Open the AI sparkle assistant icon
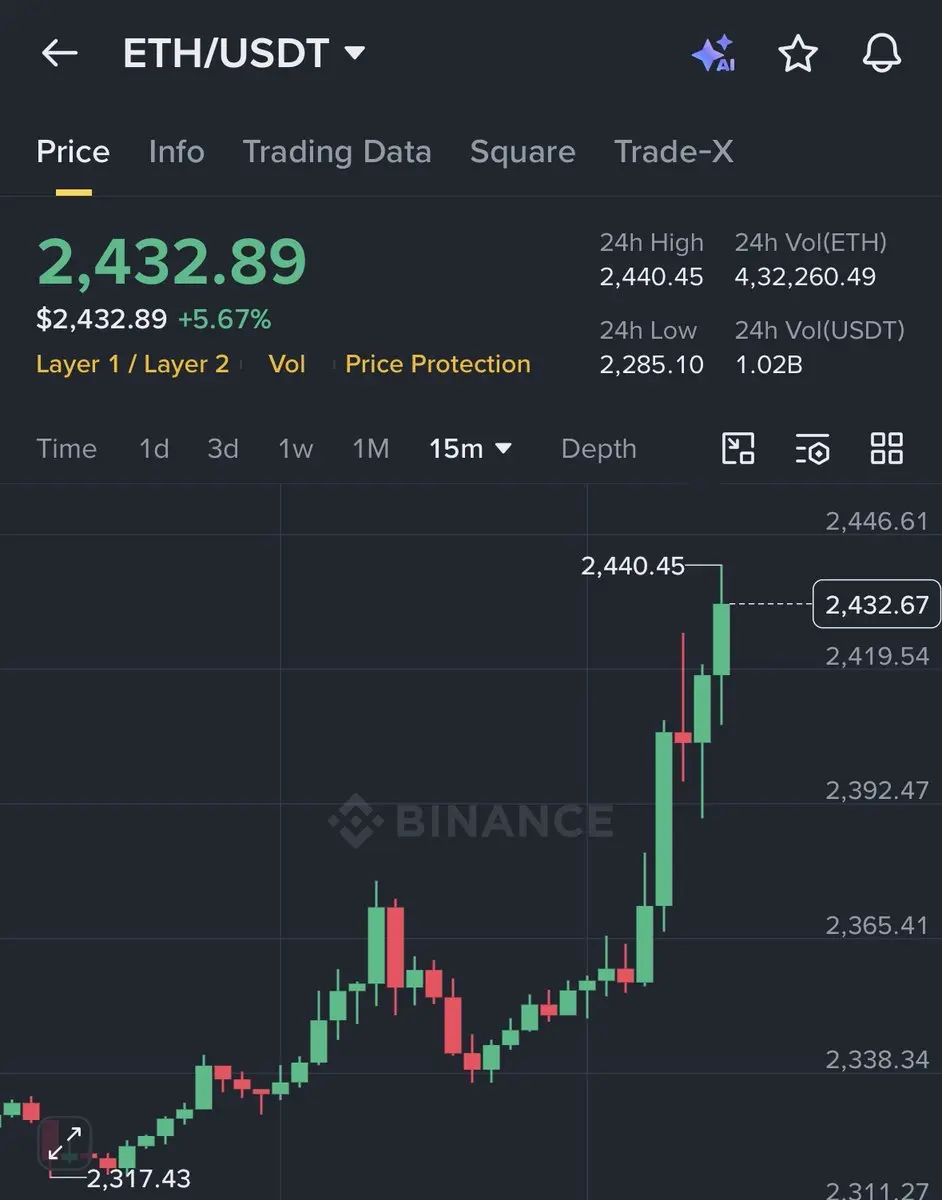Screen dimensions: 942x1200 coord(714,54)
